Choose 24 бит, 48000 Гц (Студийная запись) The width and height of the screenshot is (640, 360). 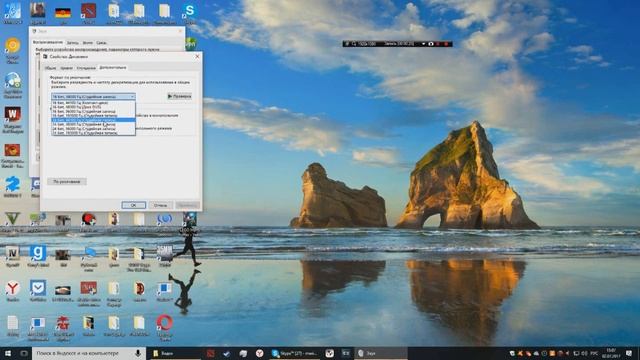93,124
